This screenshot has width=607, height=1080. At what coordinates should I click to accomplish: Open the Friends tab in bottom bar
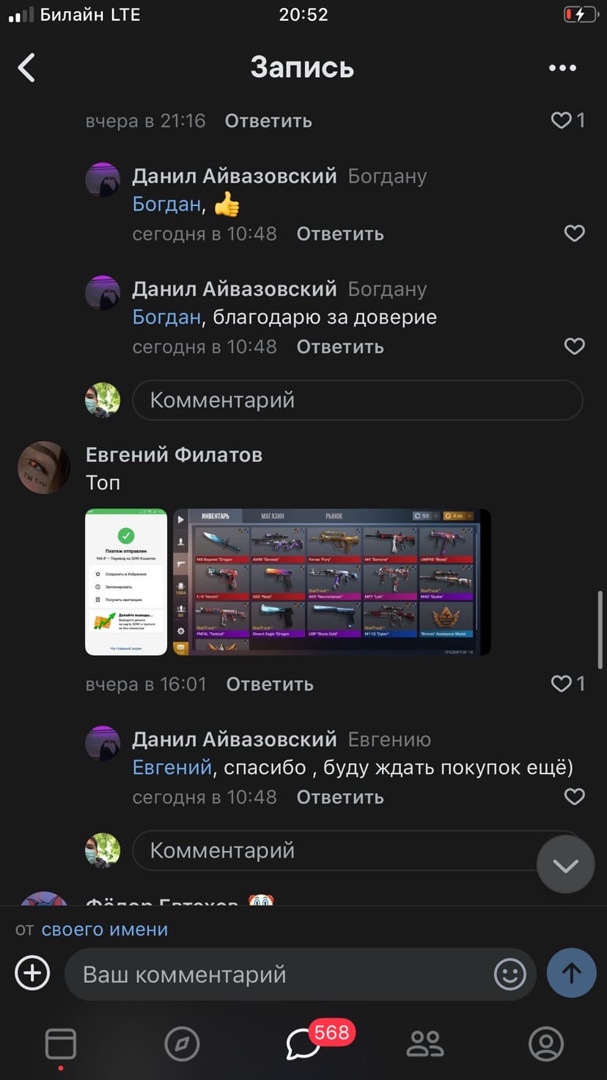[425, 1044]
